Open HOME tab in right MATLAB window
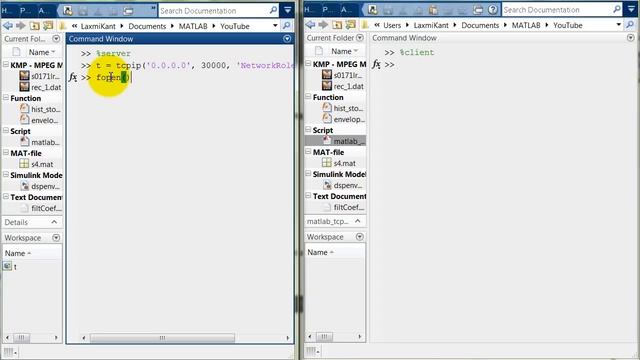The width and height of the screenshot is (640, 360). click(309, 9)
